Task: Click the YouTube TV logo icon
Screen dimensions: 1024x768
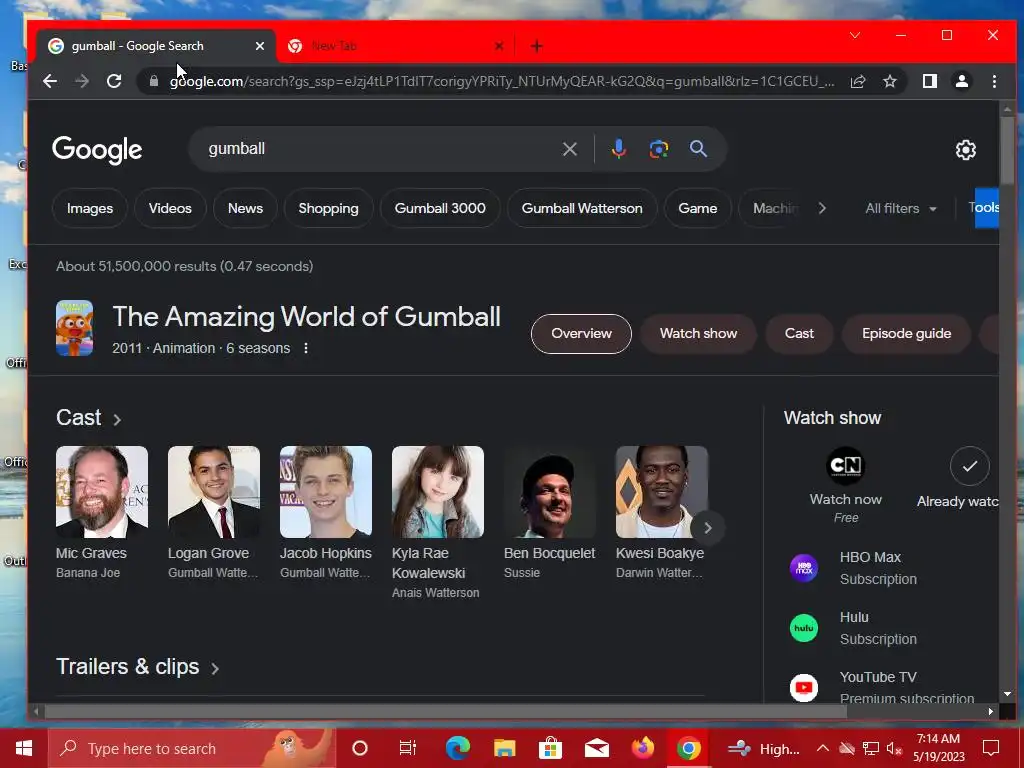Action: [x=804, y=688]
